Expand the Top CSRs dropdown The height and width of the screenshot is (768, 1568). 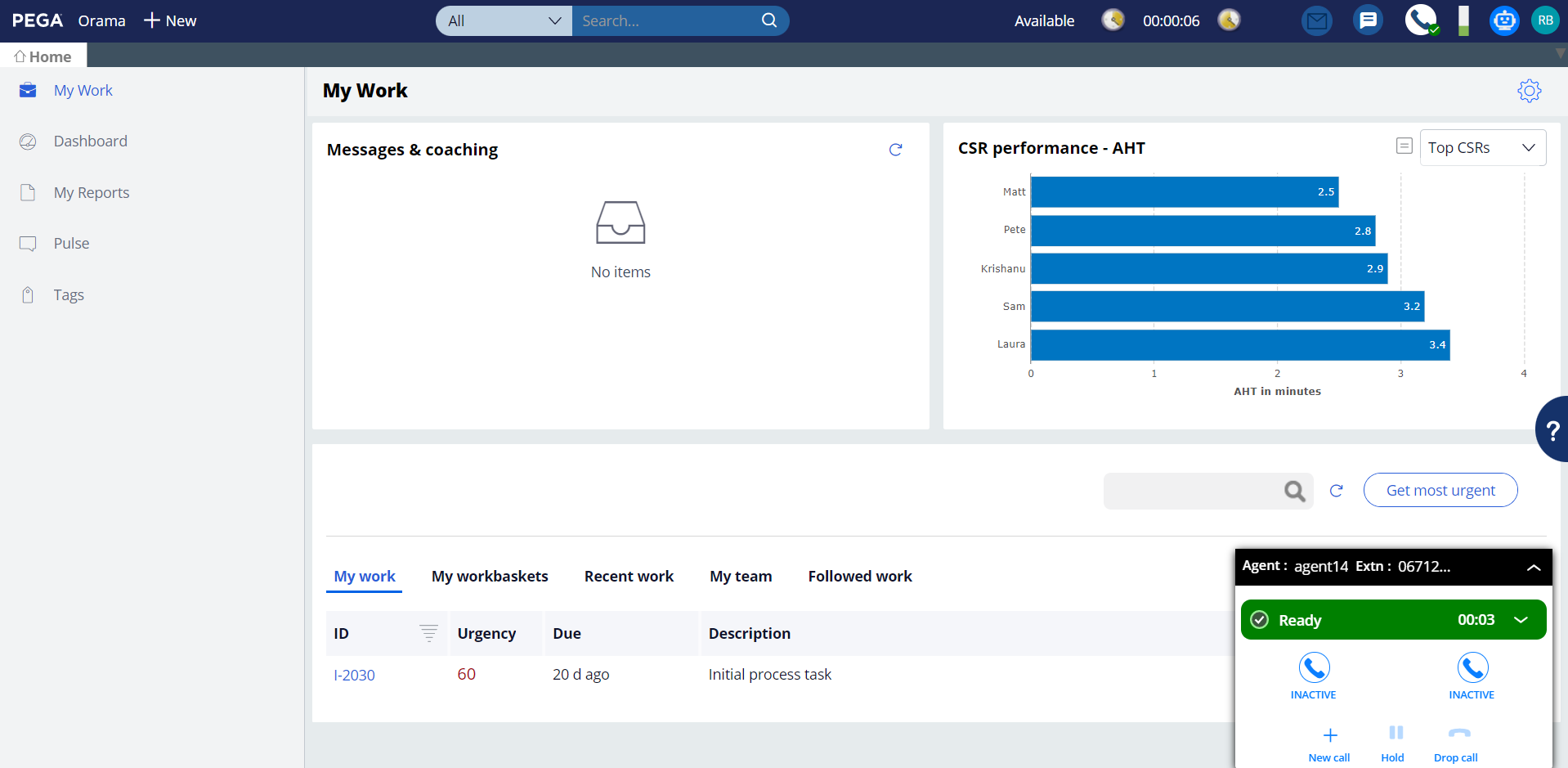1482,148
